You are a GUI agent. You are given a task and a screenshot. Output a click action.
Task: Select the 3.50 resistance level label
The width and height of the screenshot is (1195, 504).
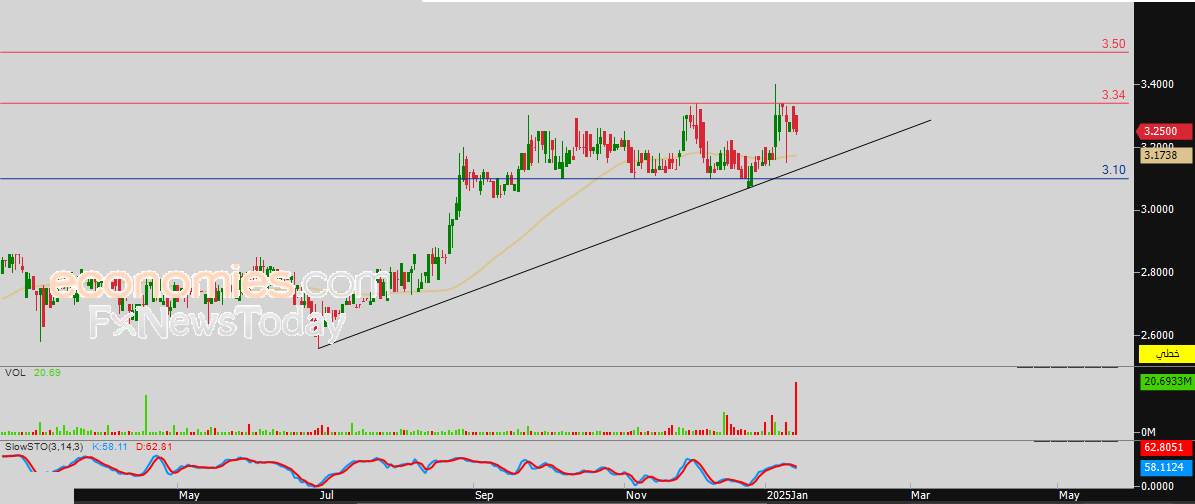pos(1113,44)
